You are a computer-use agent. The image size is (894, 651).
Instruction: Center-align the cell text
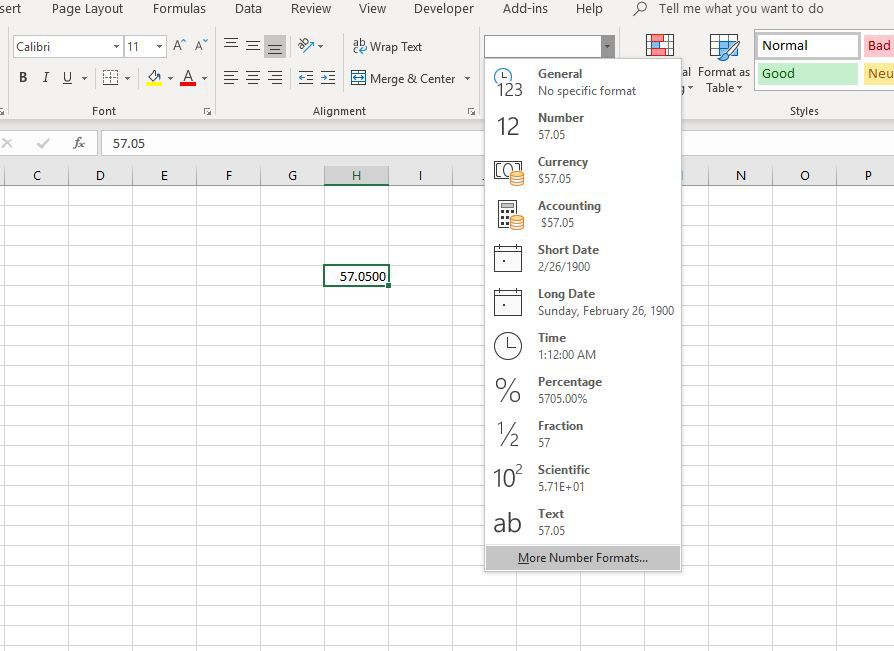point(251,77)
